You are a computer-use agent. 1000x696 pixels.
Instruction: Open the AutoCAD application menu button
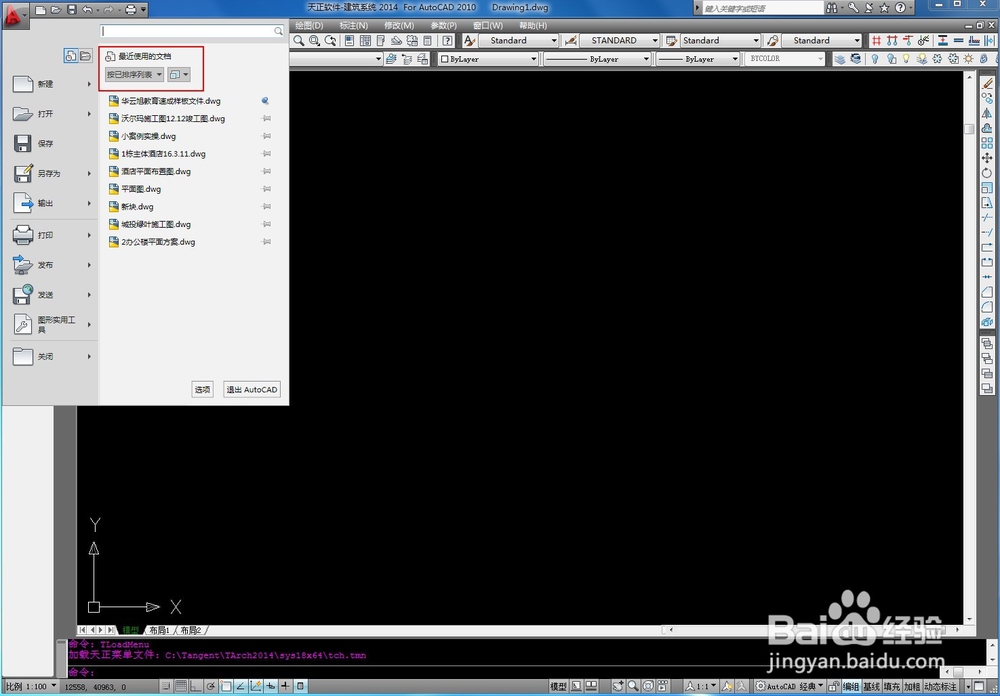(x=15, y=14)
